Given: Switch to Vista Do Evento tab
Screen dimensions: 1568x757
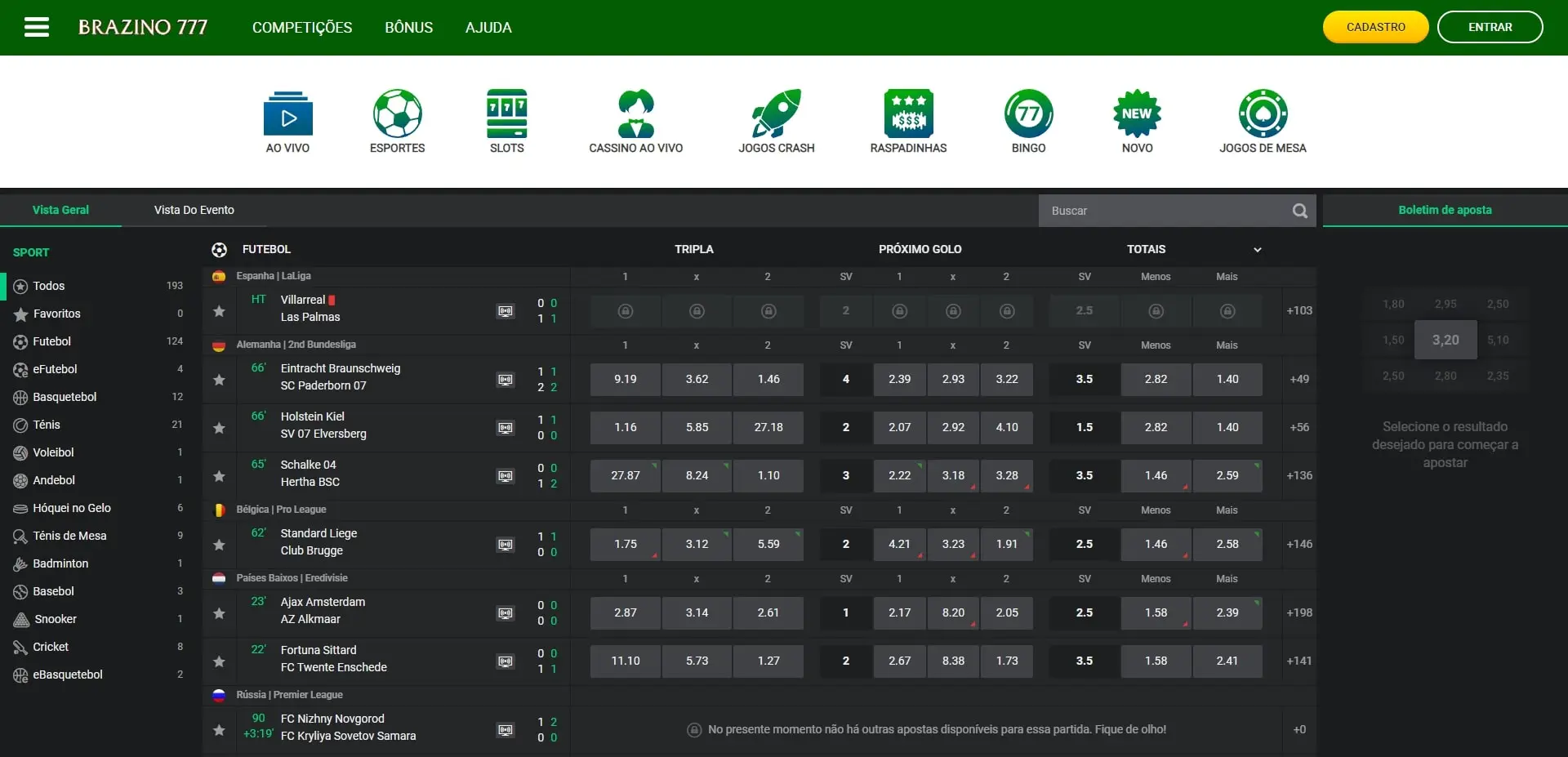Looking at the screenshot, I should (194, 210).
